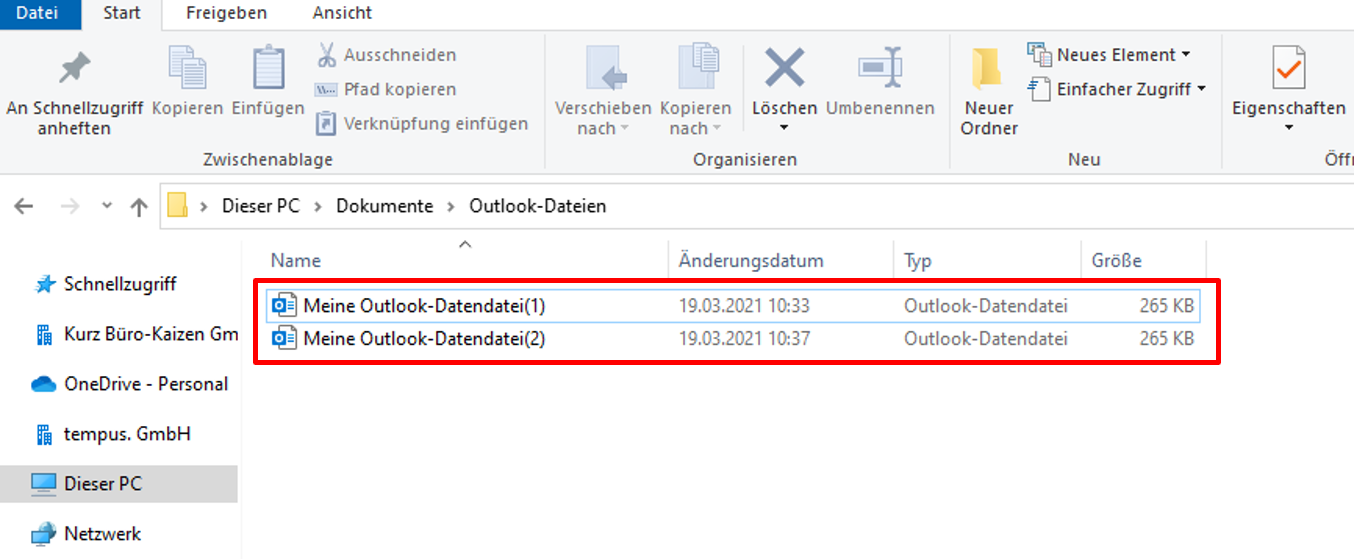Pin to Quick Access with An Schnellzugriff anheften
This screenshot has height=559, width=1354.
pos(74,92)
